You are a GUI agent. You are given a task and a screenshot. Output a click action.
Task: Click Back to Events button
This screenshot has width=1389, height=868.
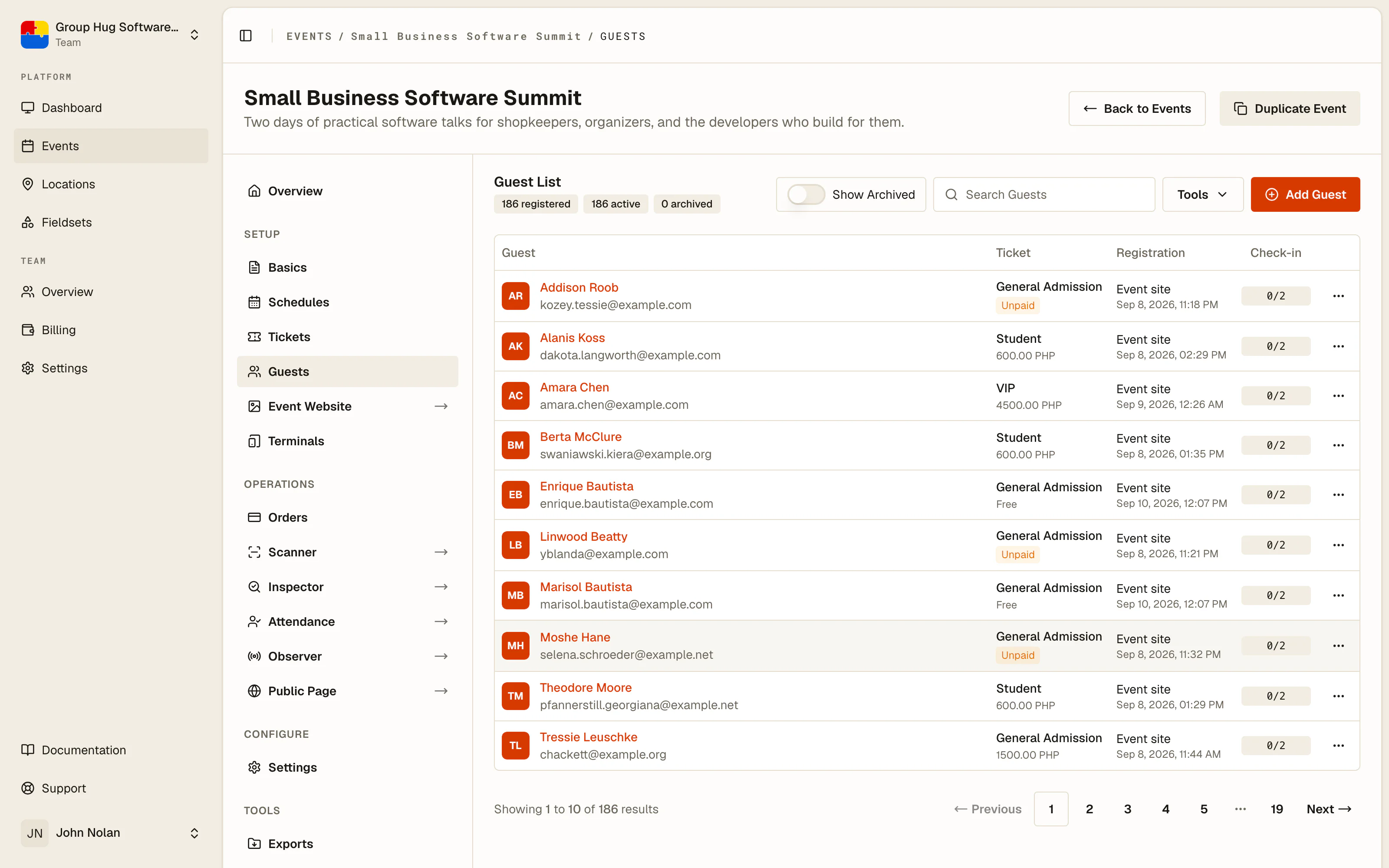pos(1136,108)
